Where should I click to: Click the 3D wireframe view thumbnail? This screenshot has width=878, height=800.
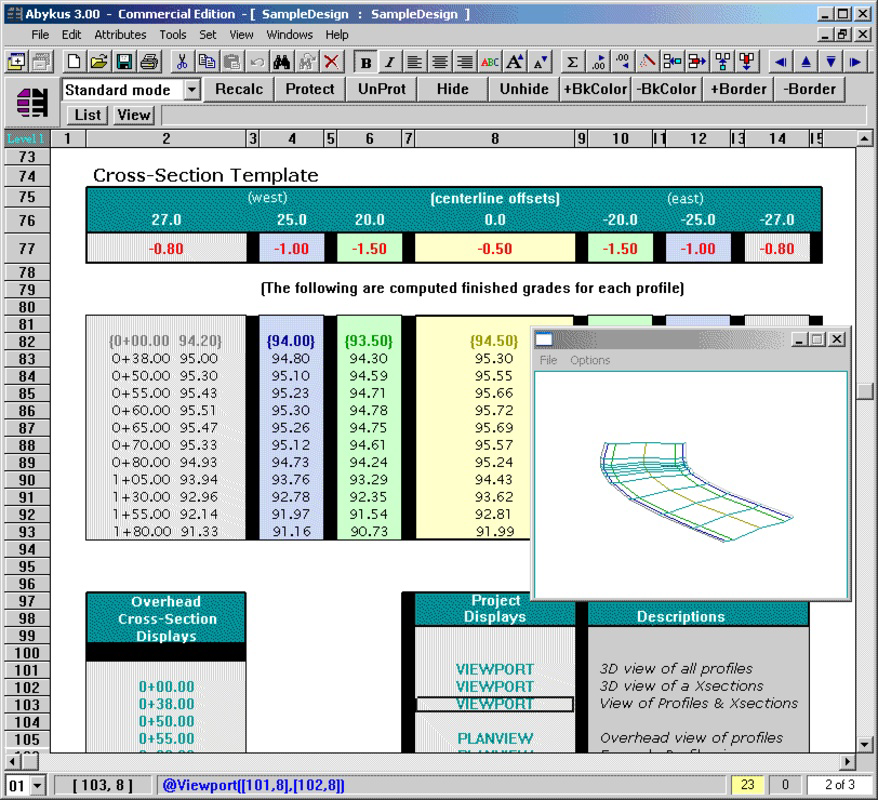690,485
